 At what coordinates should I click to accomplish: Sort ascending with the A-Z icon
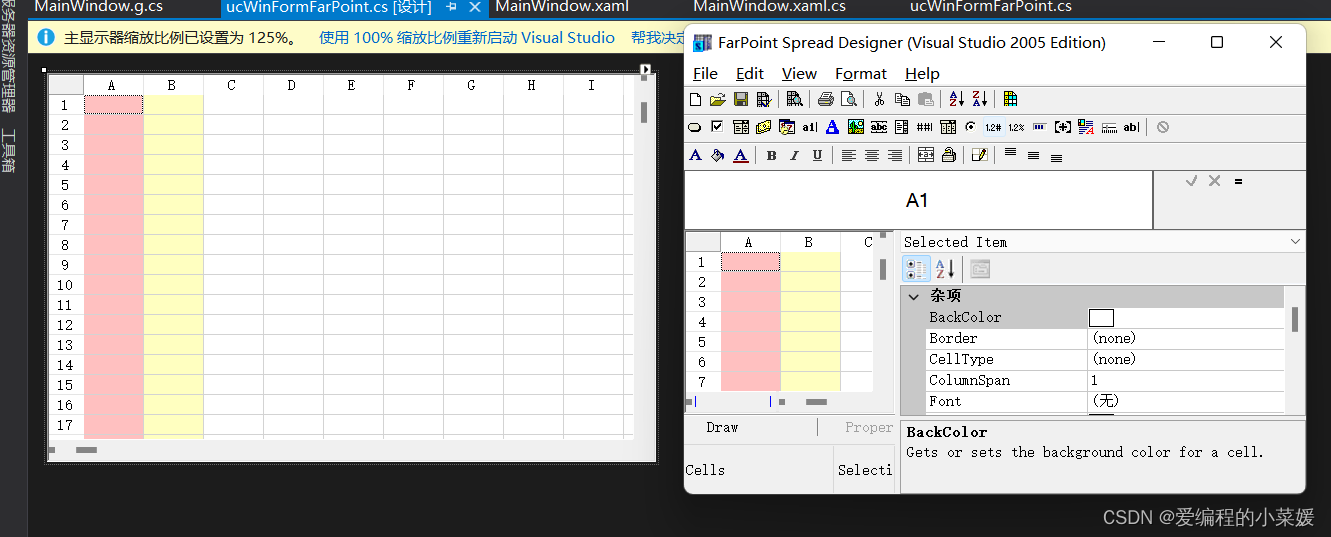click(x=957, y=99)
